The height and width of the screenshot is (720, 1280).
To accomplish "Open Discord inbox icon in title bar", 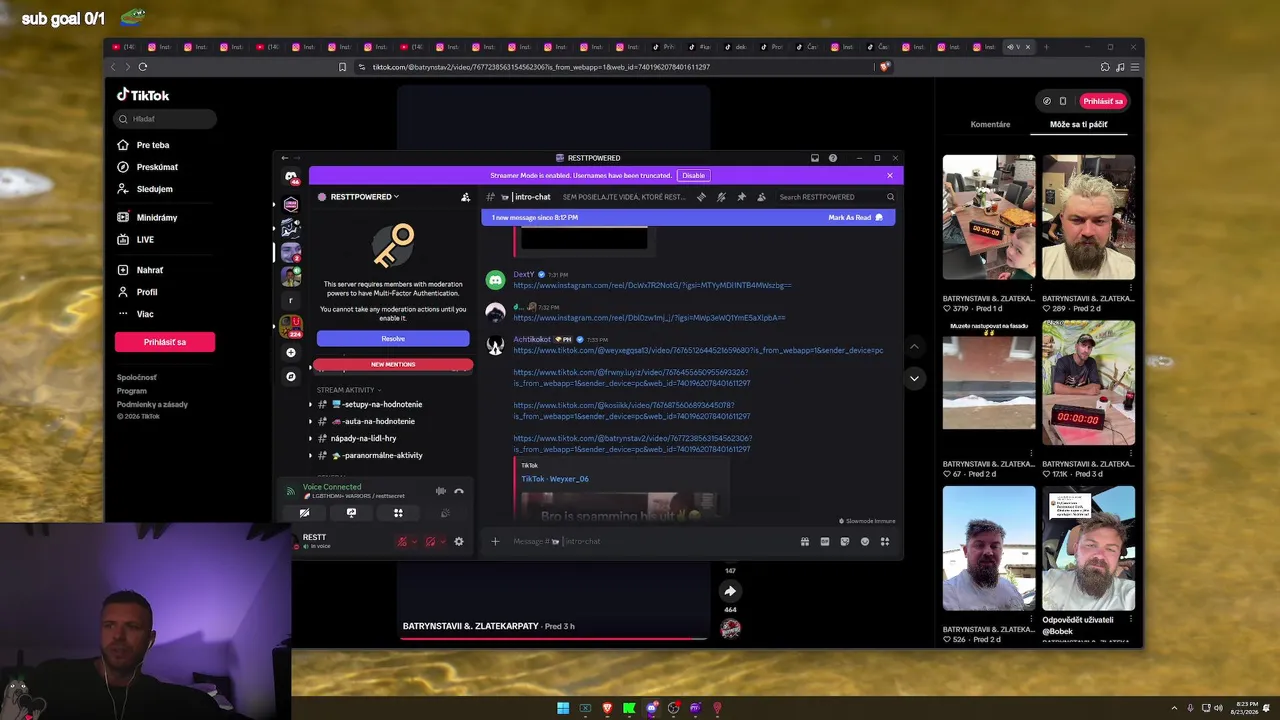I will pos(815,158).
